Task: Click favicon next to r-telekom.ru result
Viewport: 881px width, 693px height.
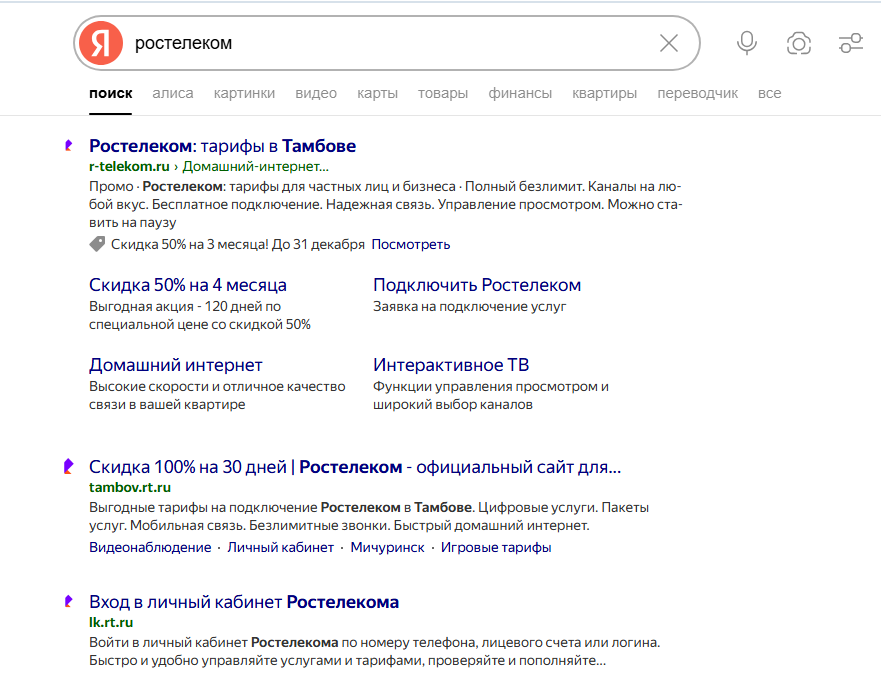Action: pos(68,146)
